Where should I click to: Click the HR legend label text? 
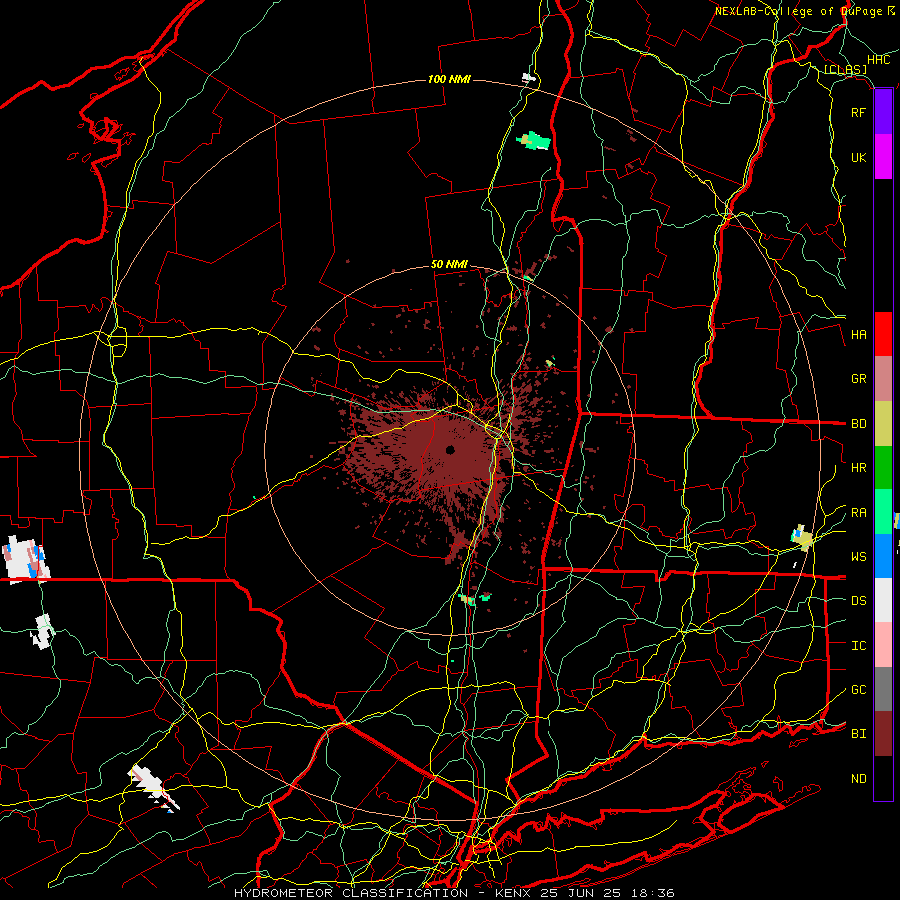858,468
